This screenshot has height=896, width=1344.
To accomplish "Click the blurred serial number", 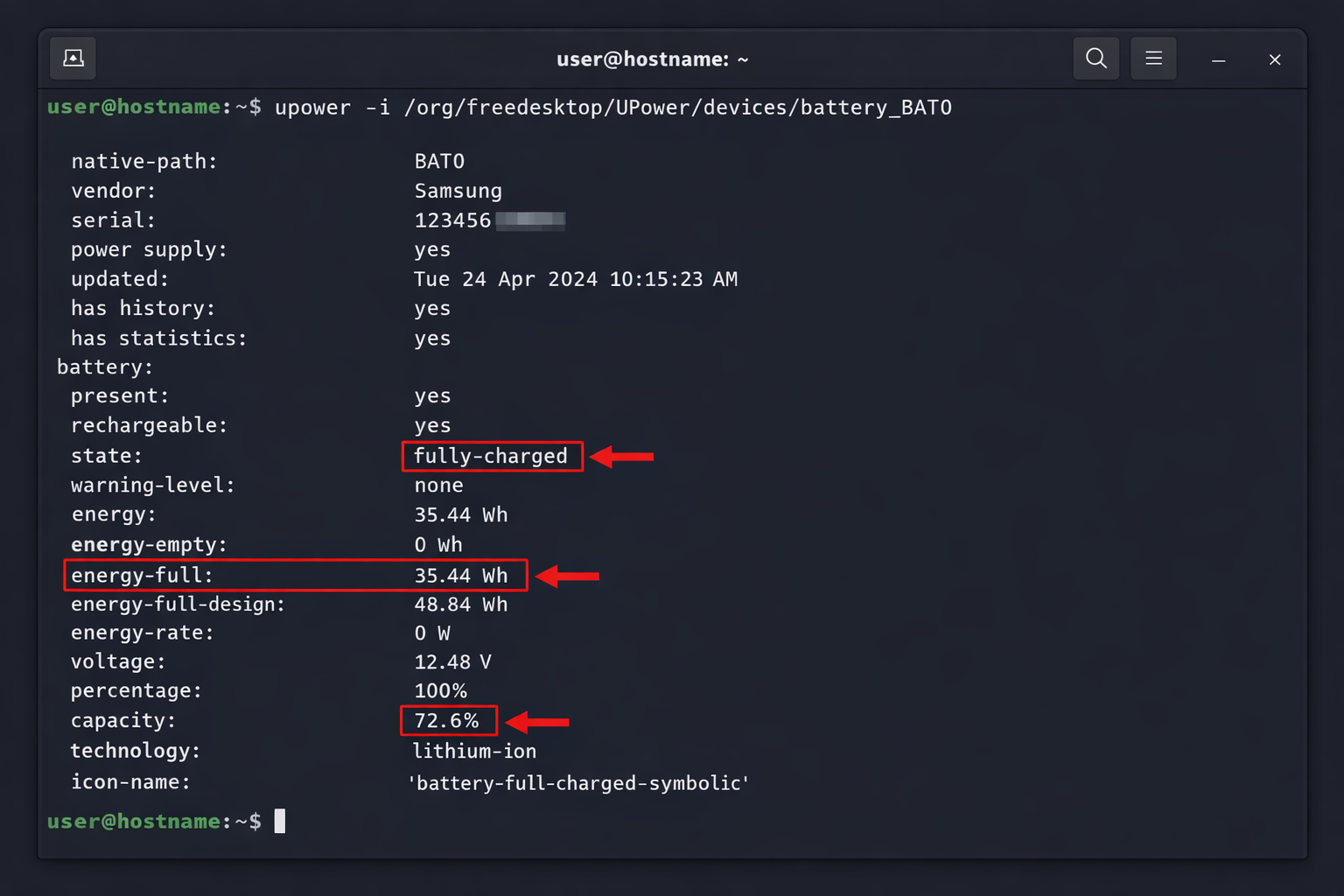I will pos(530,220).
